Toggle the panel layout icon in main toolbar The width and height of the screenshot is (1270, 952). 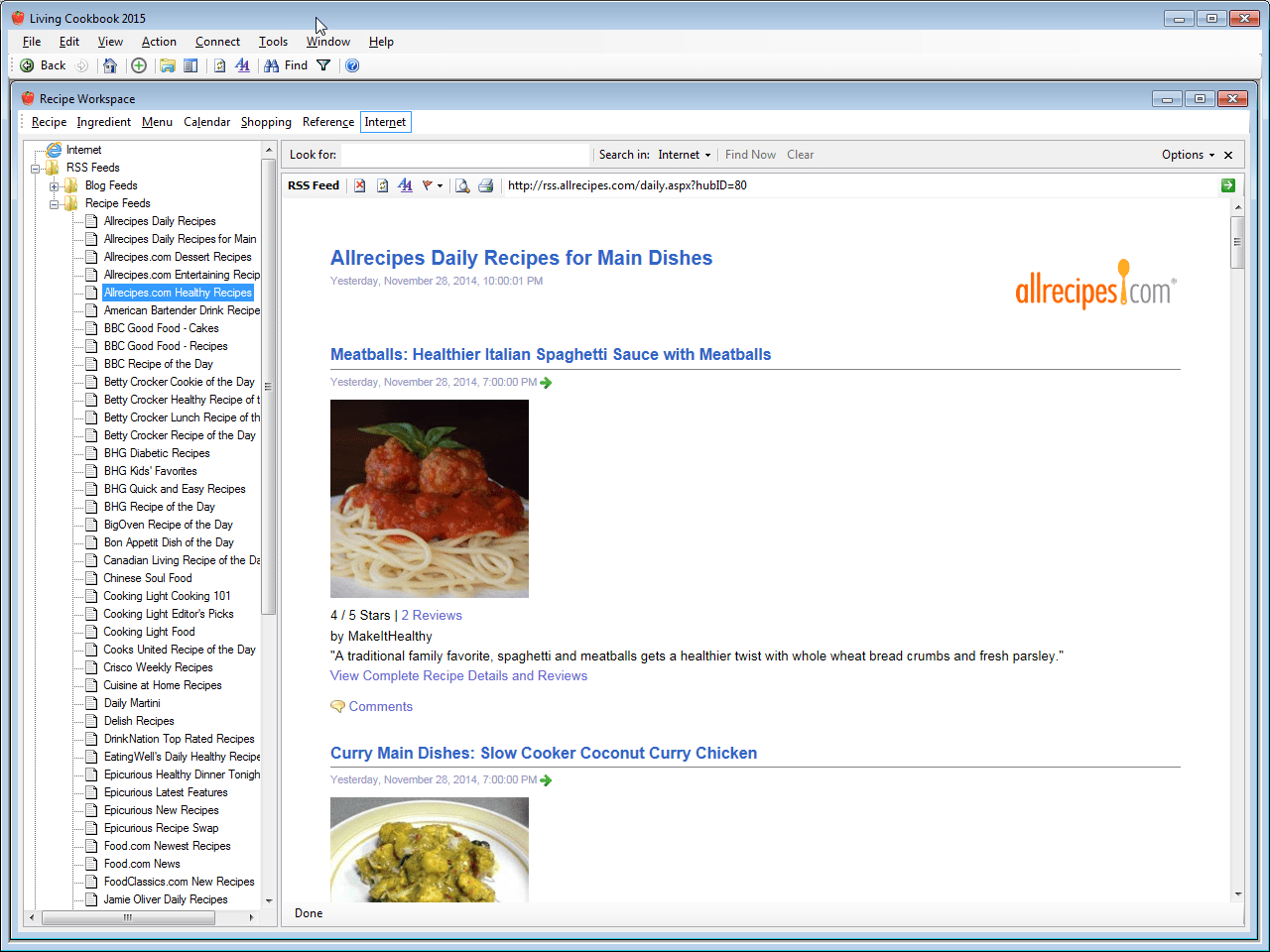[190, 65]
